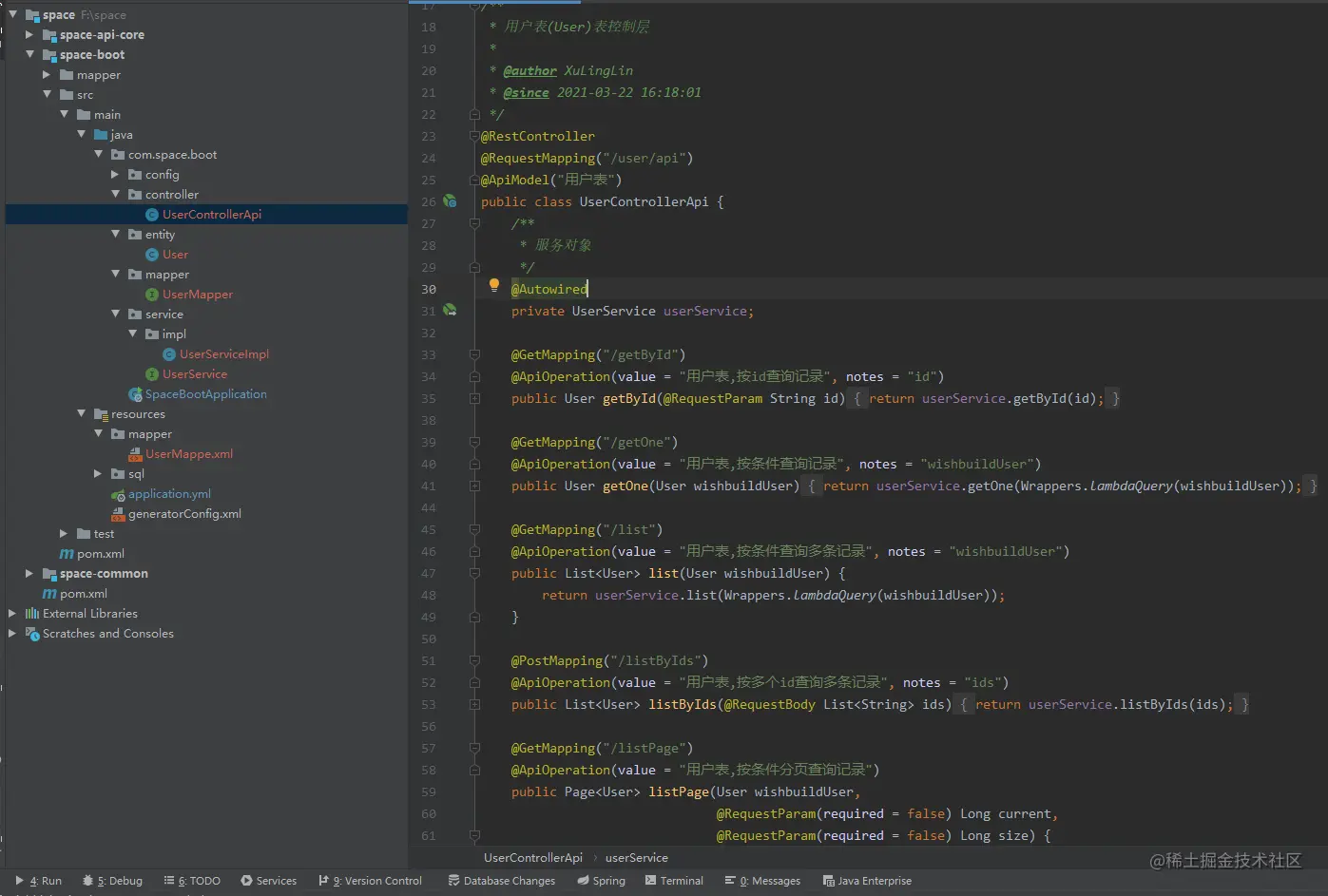
Task: Open application.yml config file
Action: [x=169, y=494]
